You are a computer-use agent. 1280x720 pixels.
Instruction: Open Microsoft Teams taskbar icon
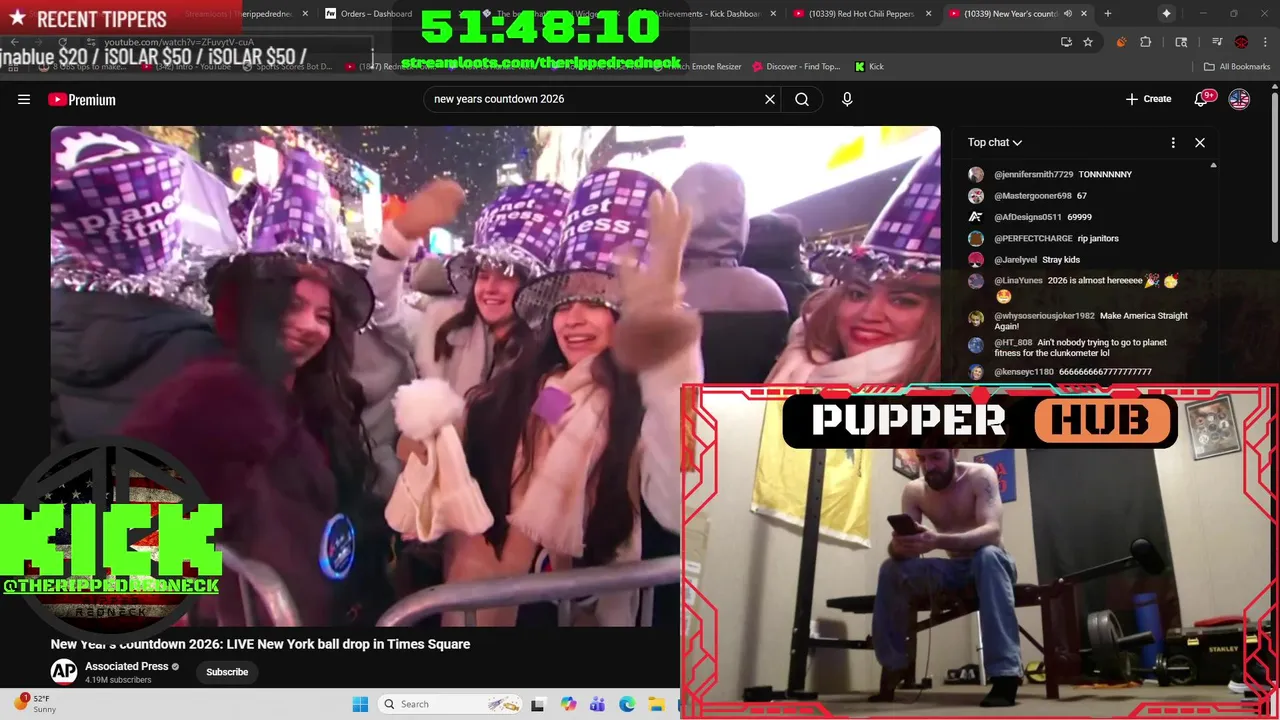(x=597, y=704)
